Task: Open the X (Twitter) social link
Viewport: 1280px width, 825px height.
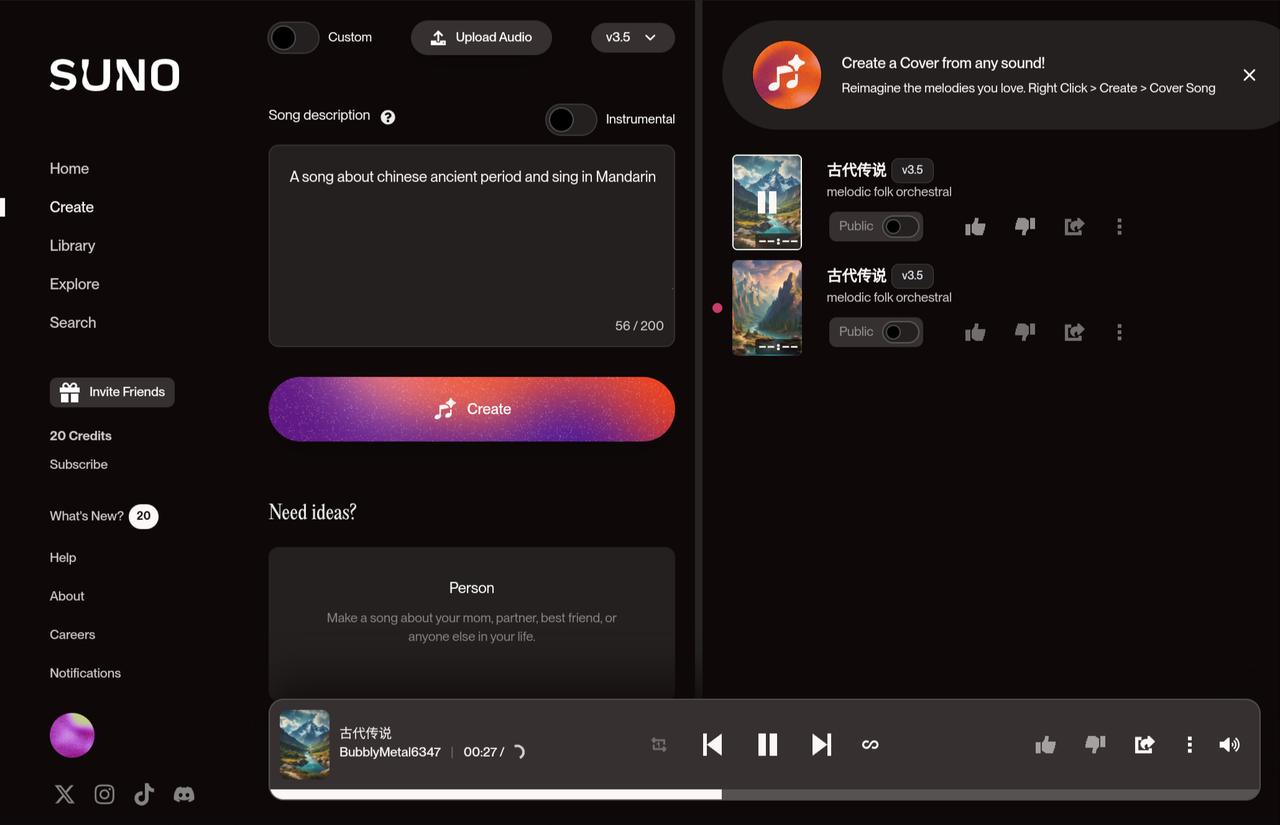Action: click(x=64, y=794)
